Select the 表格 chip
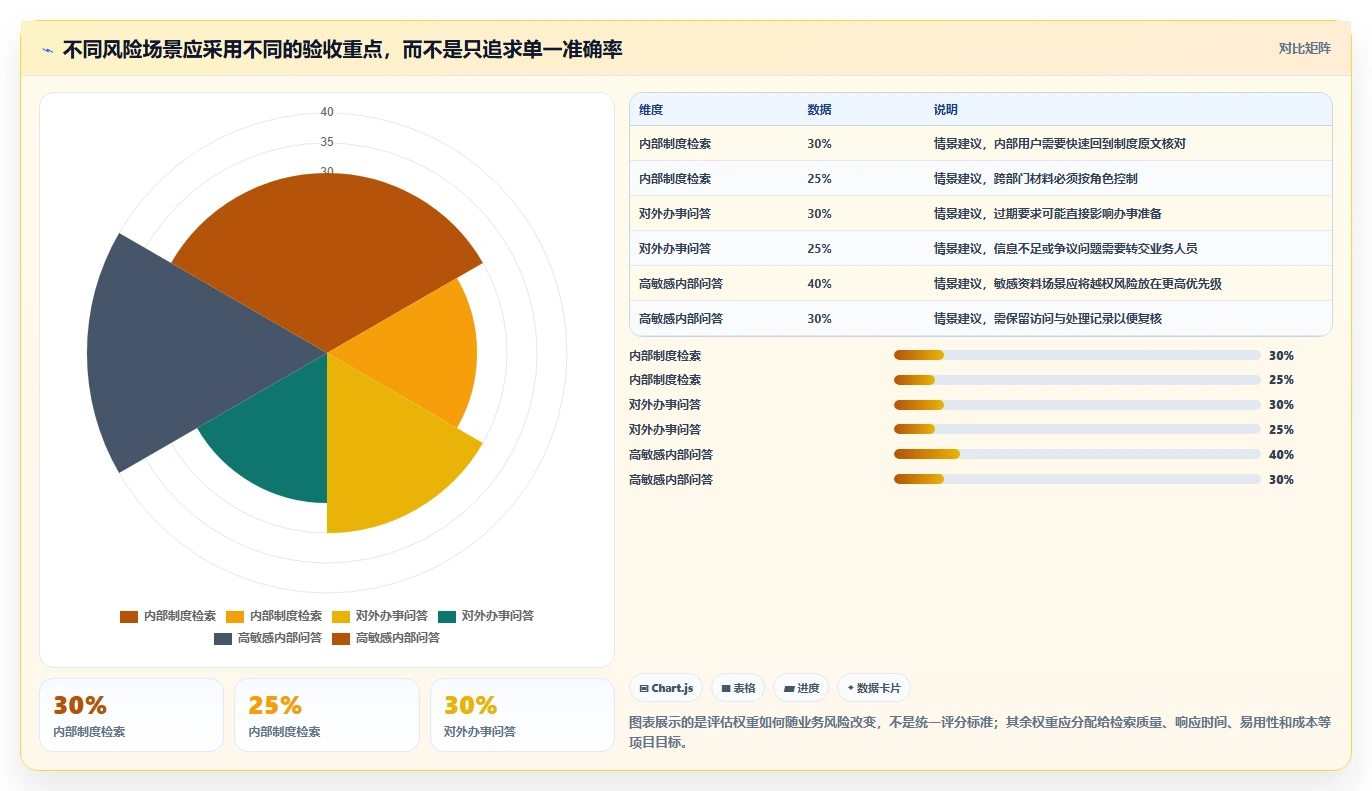Screen dimensions: 1372x791 point(738,688)
